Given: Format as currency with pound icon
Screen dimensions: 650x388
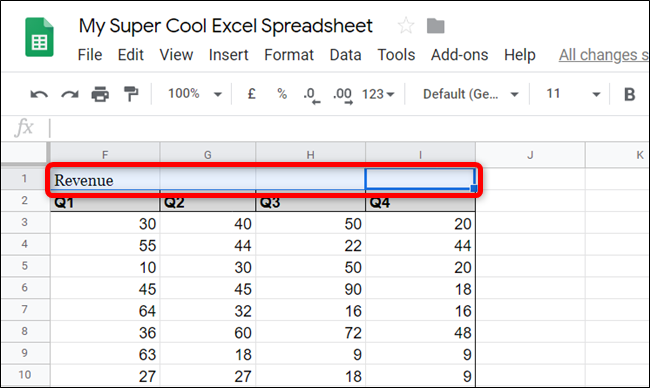Looking at the screenshot, I should [251, 94].
